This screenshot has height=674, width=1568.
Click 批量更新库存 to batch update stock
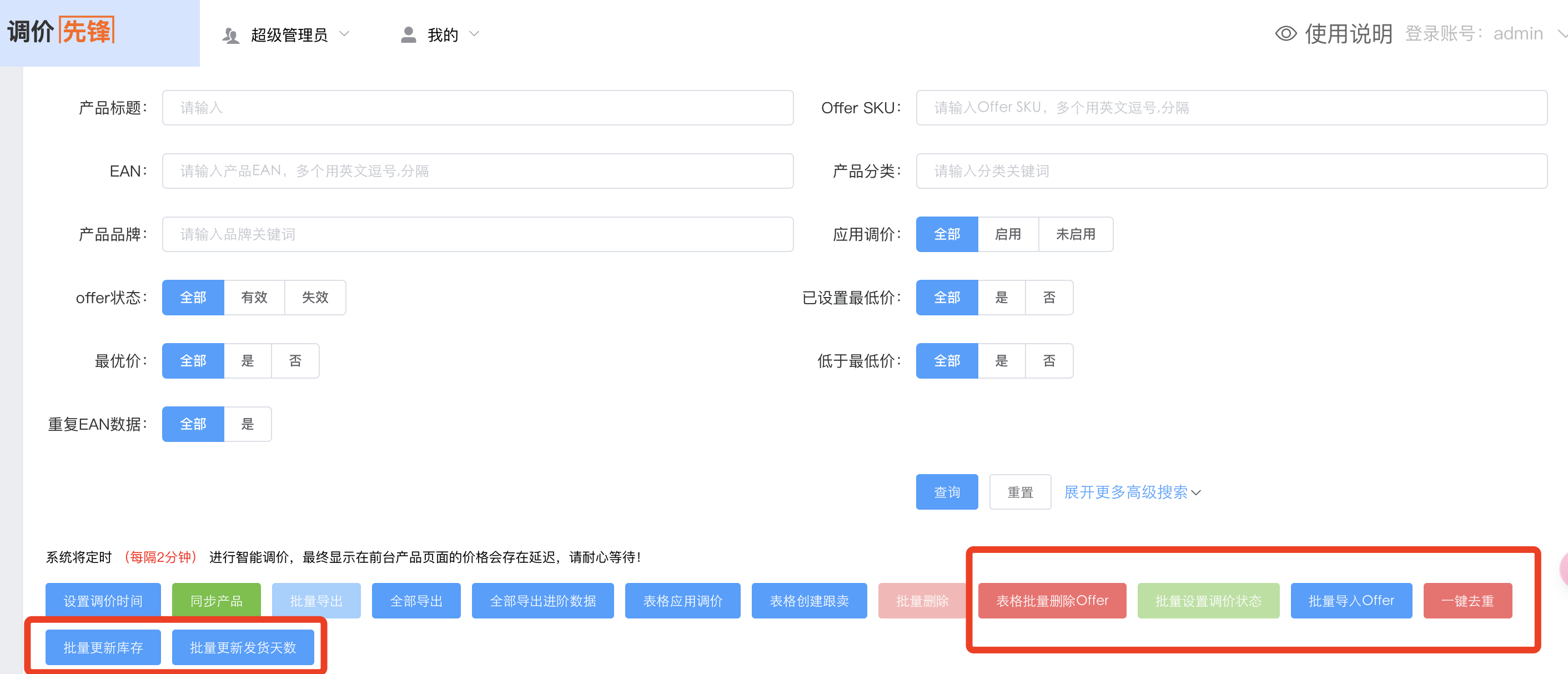tap(102, 647)
